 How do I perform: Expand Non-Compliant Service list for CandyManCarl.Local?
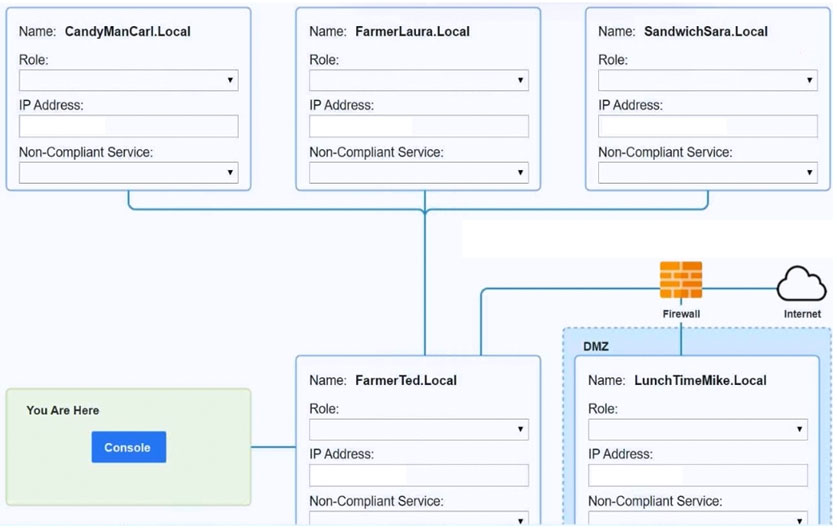[128, 173]
